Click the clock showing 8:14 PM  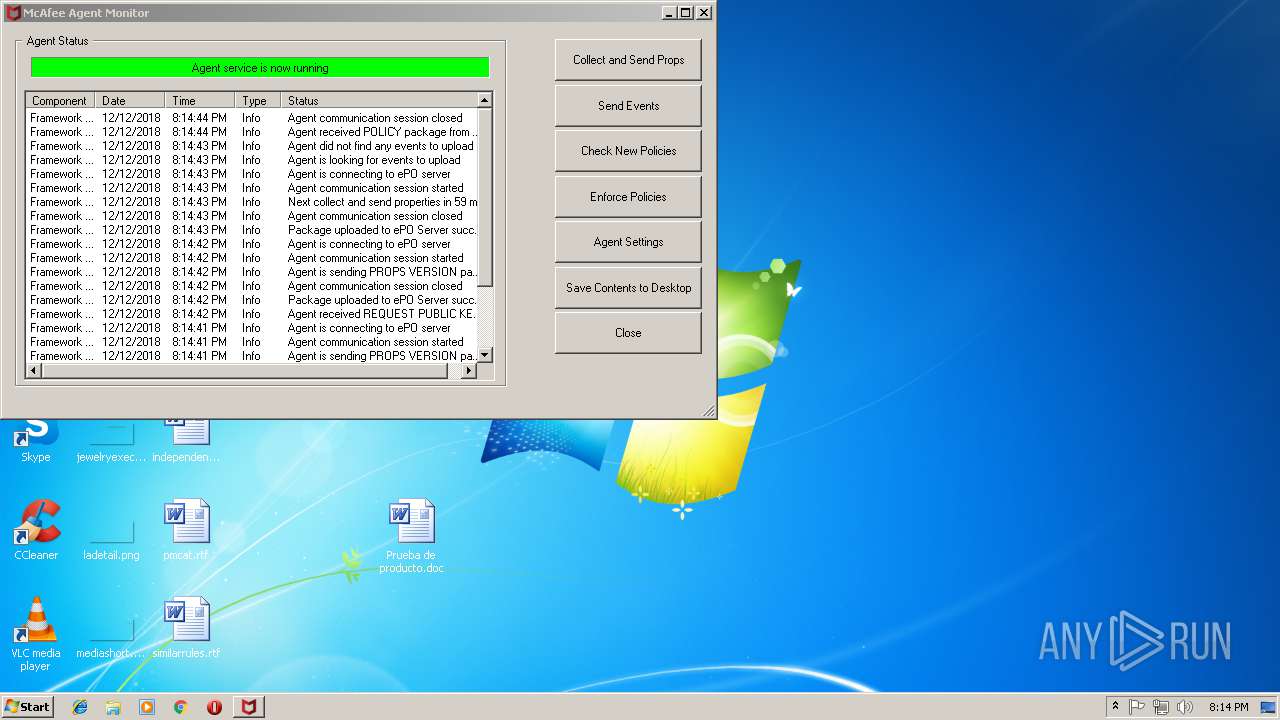pyautogui.click(x=1228, y=707)
